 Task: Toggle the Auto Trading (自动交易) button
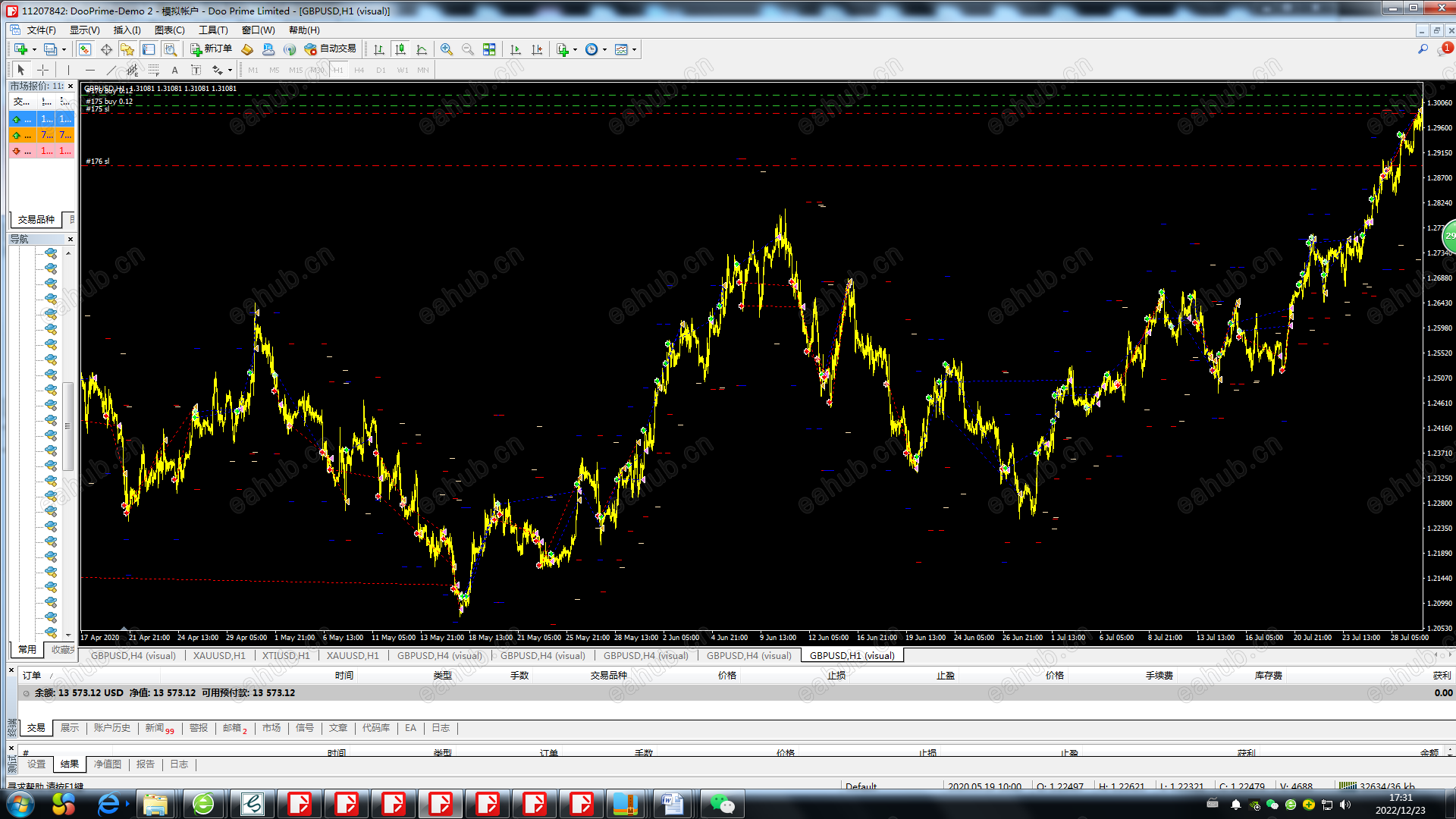(x=330, y=49)
